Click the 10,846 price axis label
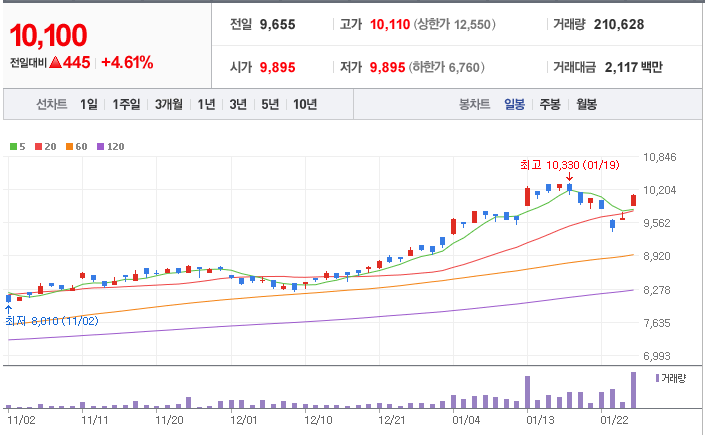 [x=660, y=157]
